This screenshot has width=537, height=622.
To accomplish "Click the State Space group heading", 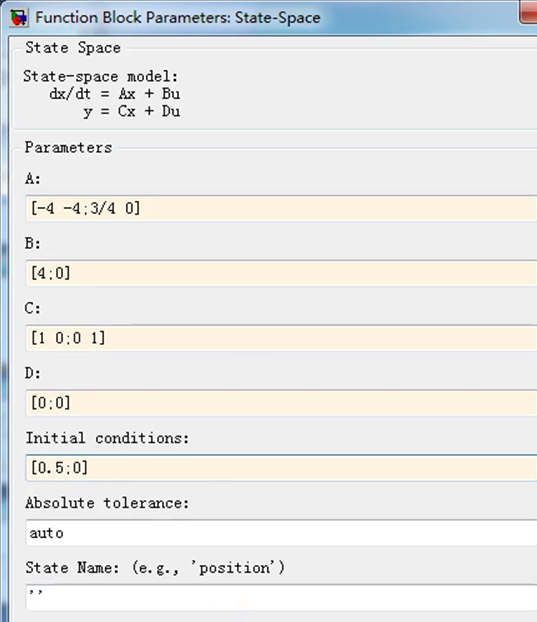I will 73,48.
